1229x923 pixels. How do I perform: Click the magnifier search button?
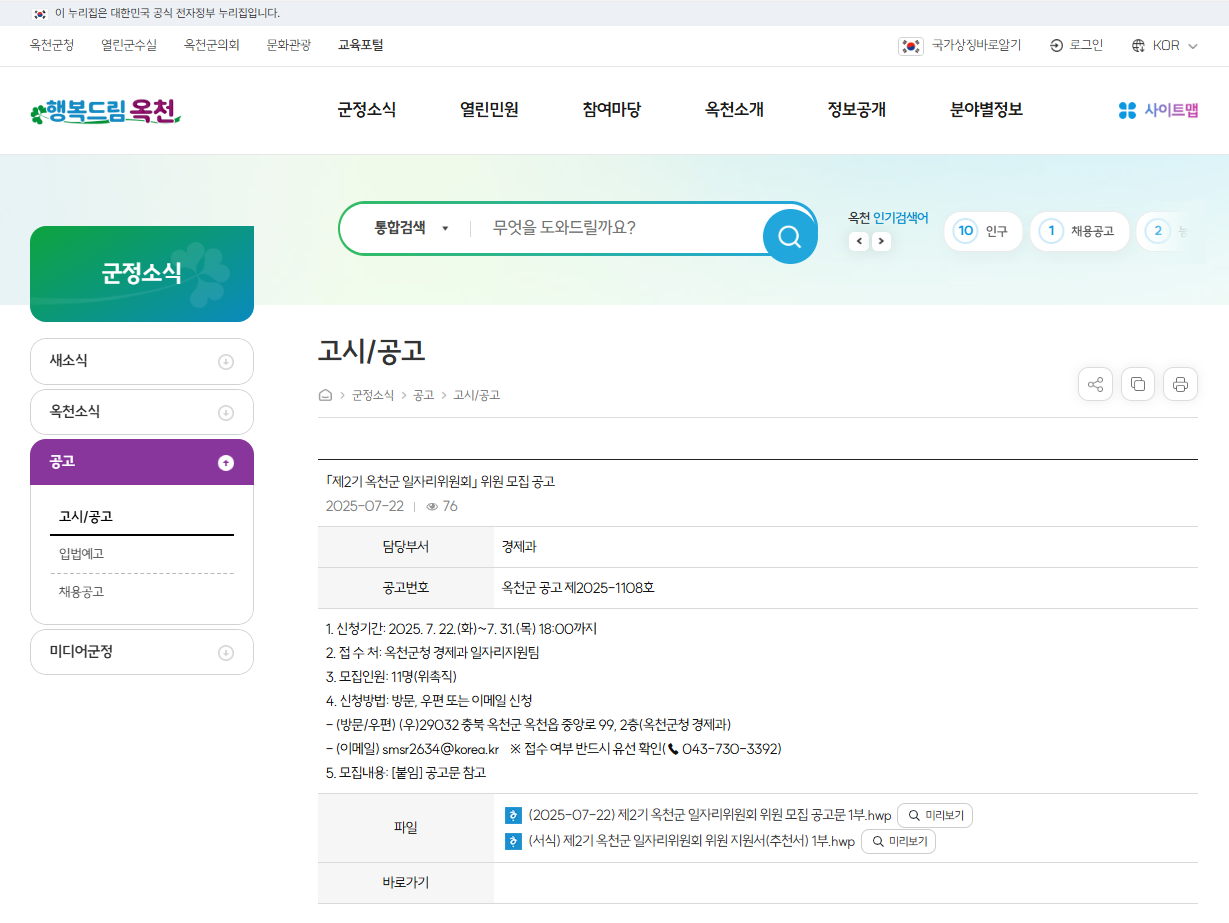tap(789, 237)
